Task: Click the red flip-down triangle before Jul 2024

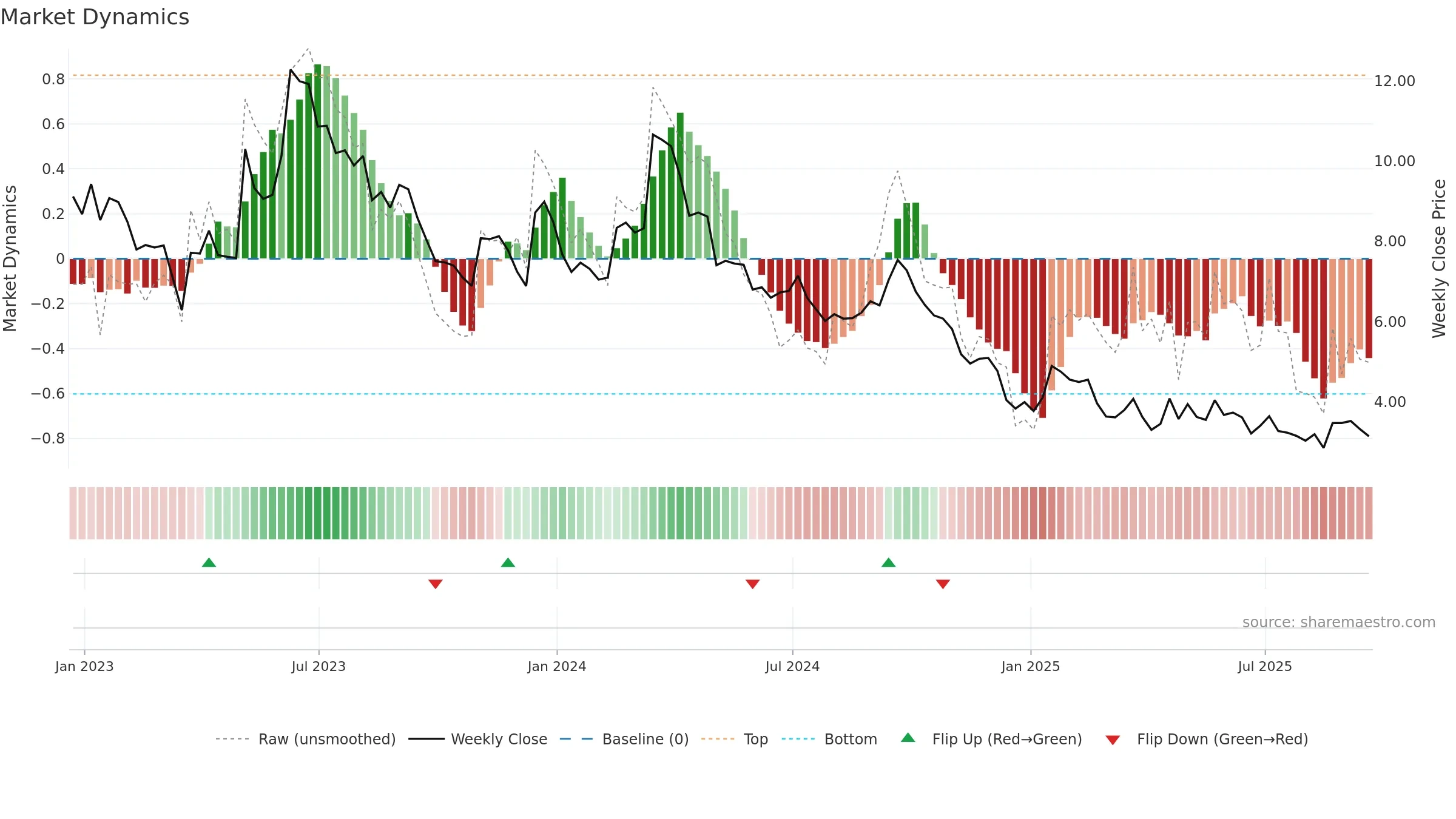Action: (x=752, y=584)
